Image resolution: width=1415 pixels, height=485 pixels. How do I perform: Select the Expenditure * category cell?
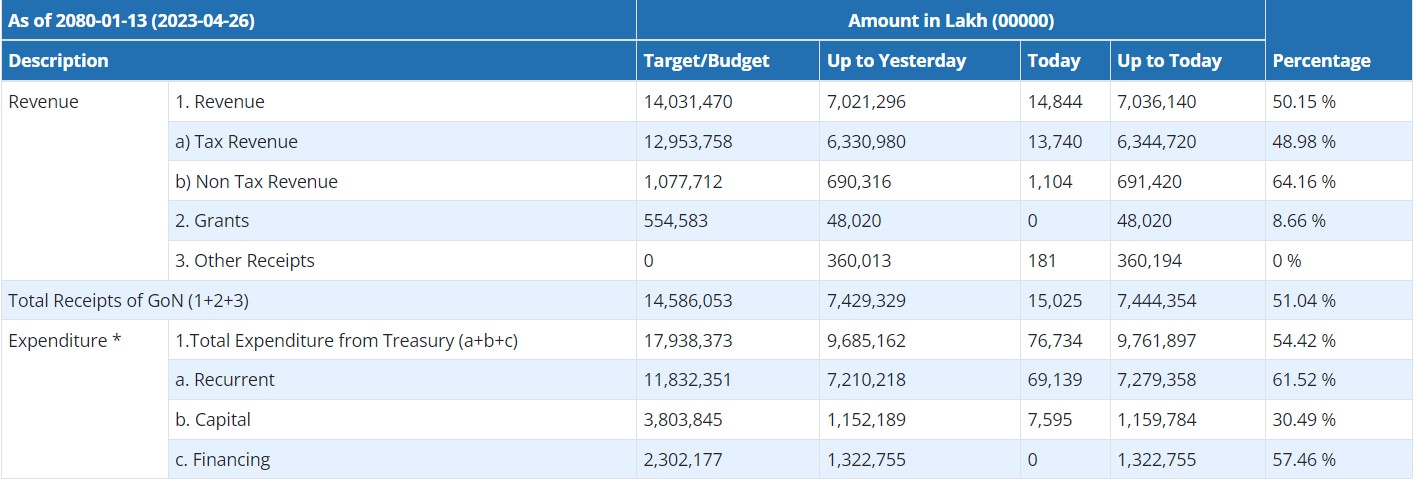[65, 341]
